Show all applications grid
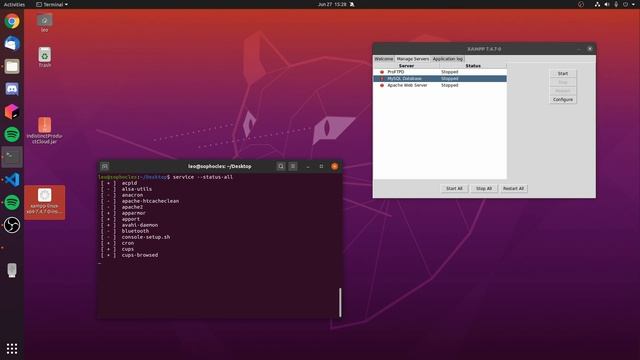This screenshot has height=360, width=640. (x=12, y=348)
